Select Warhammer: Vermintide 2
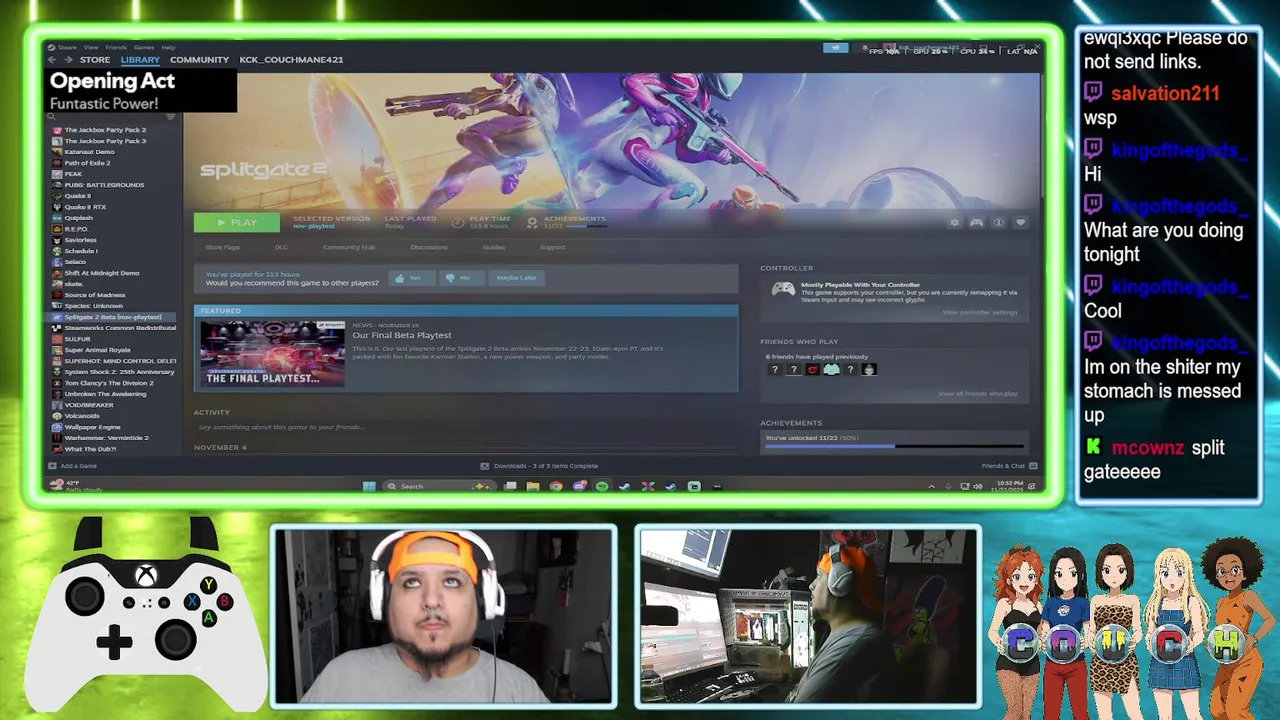The width and height of the screenshot is (1280, 720). click(x=106, y=438)
